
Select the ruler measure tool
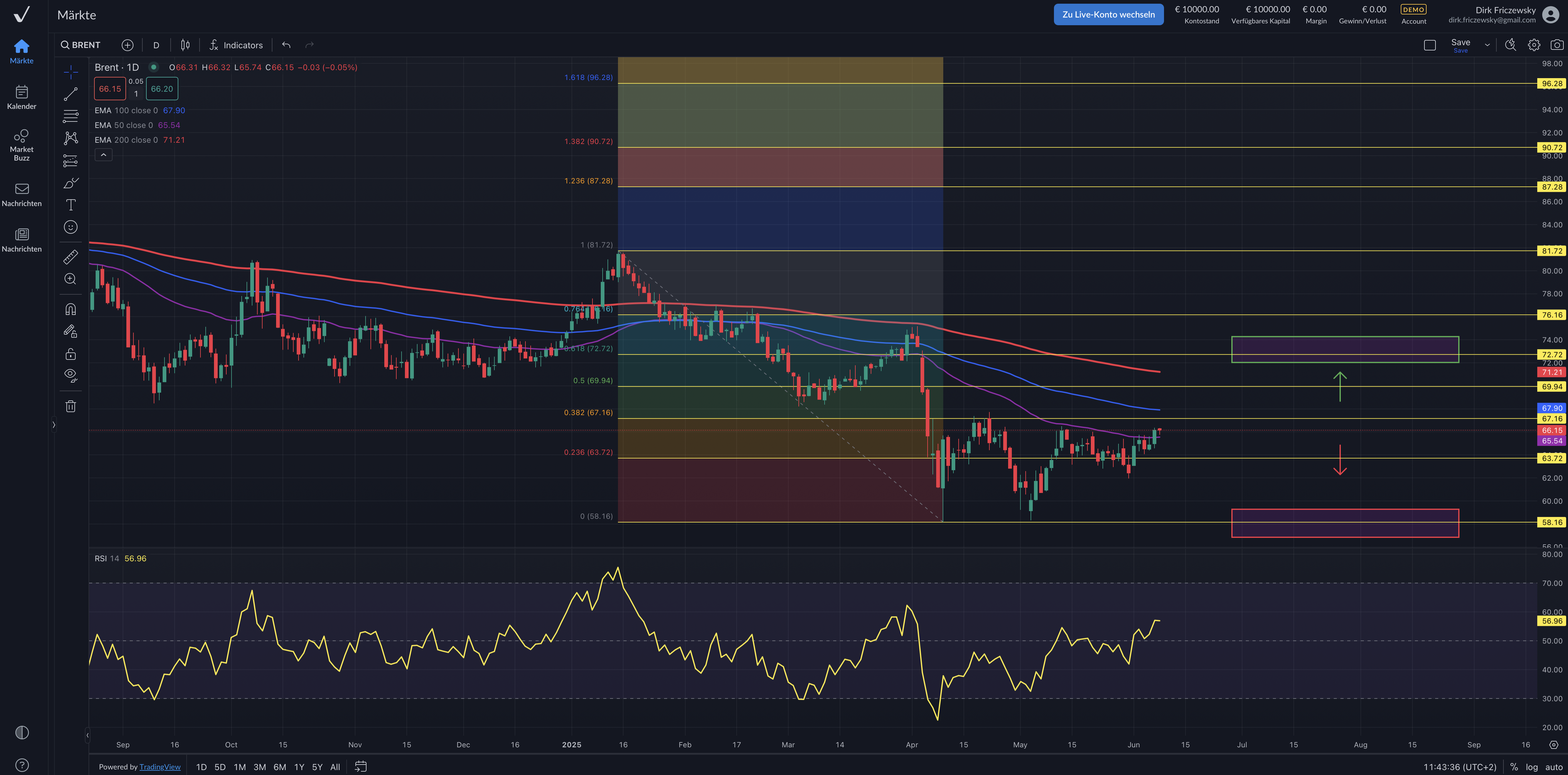coord(71,257)
